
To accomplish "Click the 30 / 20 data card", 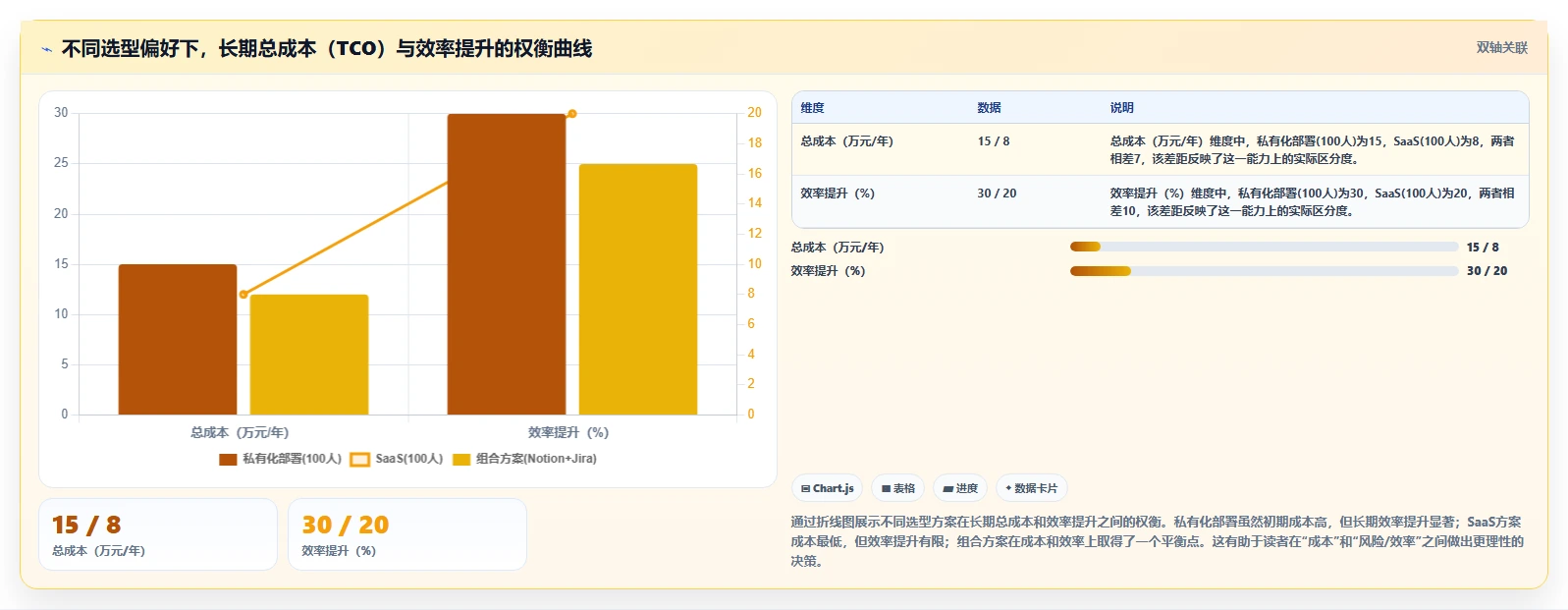I will click(x=407, y=534).
